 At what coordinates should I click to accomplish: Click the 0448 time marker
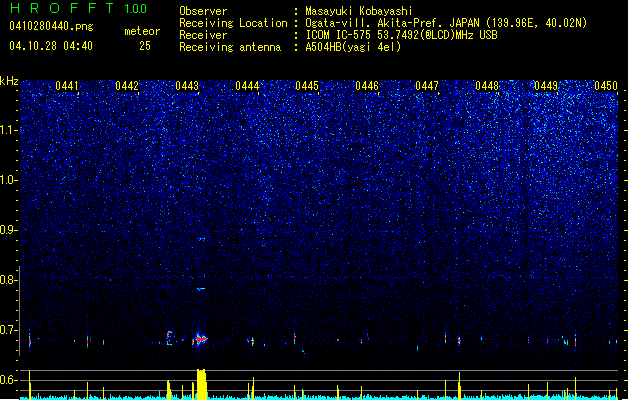tap(487, 86)
